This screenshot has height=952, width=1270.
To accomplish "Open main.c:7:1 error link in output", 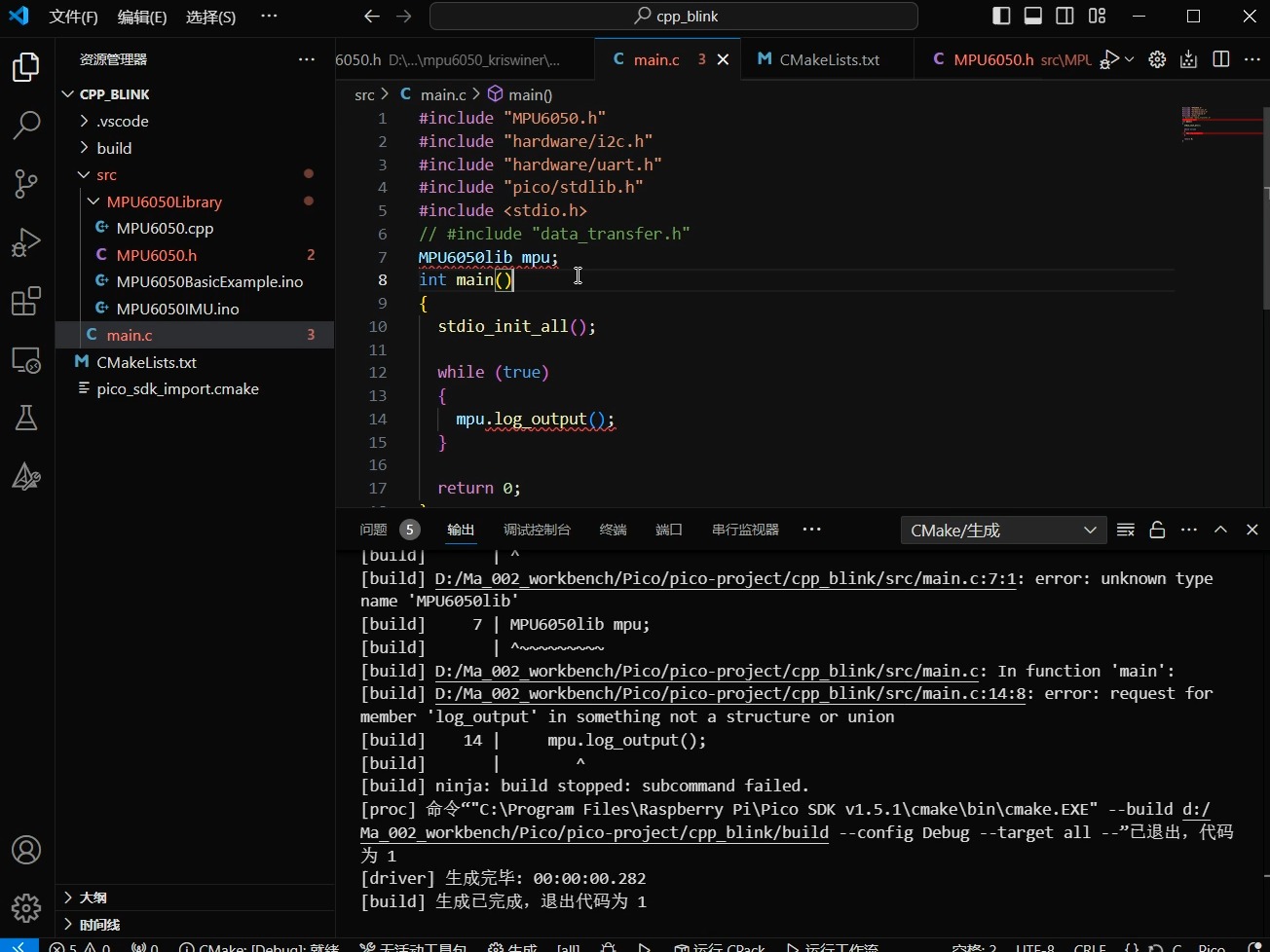I will (x=727, y=578).
